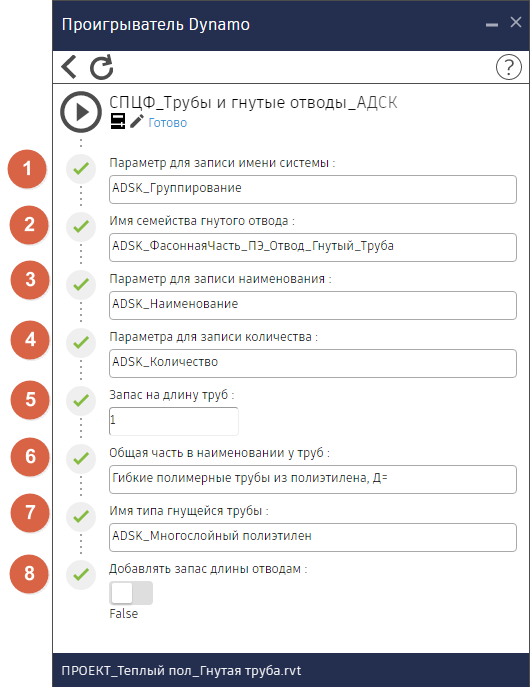The width and height of the screenshot is (530, 687).
Task: Toggle the Добавлять запас длины отводам switch
Action: click(131, 593)
